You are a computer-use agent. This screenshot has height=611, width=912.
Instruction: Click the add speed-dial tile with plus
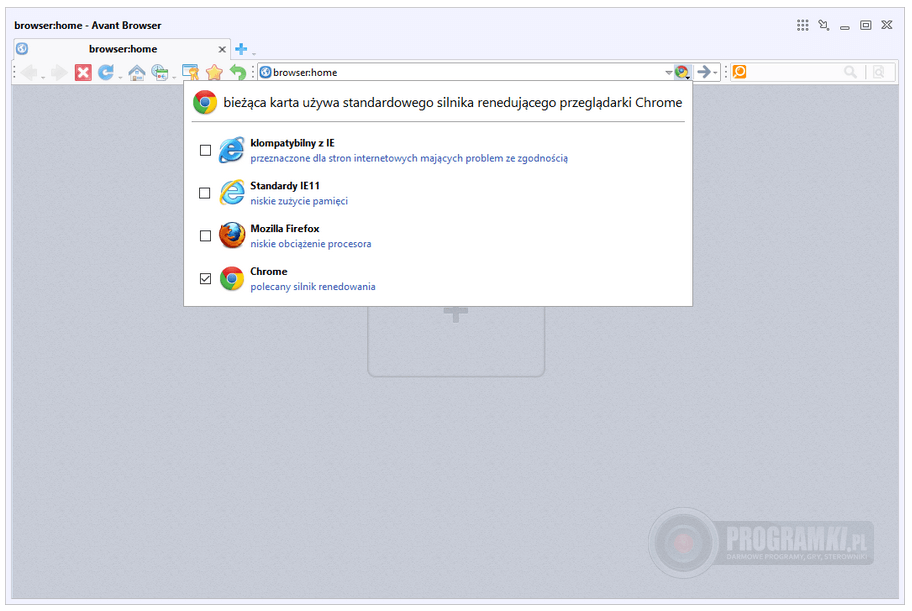(455, 340)
